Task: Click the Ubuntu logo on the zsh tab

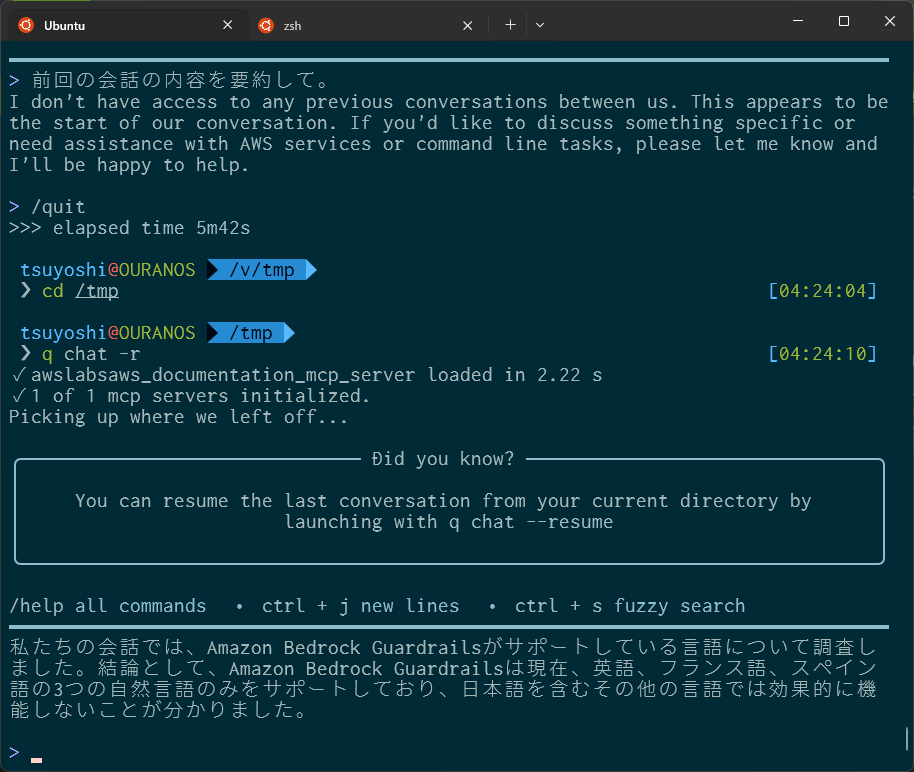Action: click(x=264, y=24)
